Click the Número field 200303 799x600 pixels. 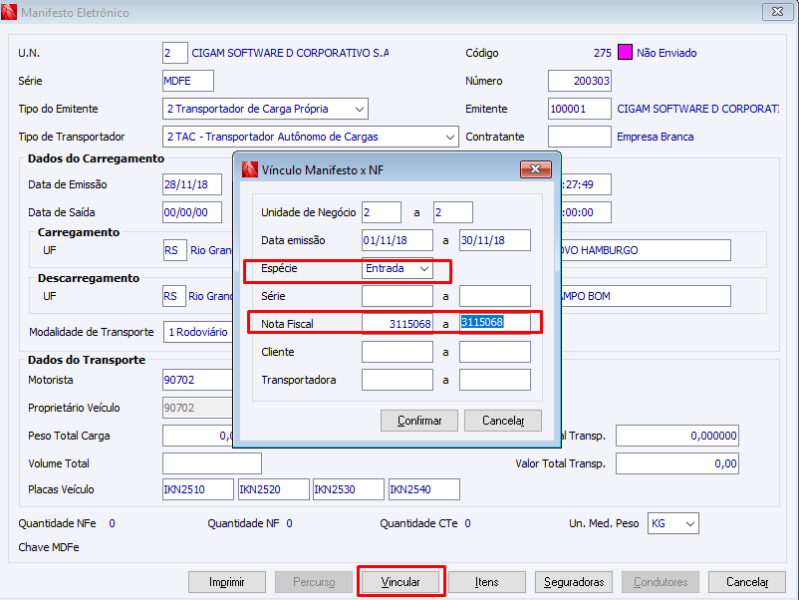(x=579, y=81)
